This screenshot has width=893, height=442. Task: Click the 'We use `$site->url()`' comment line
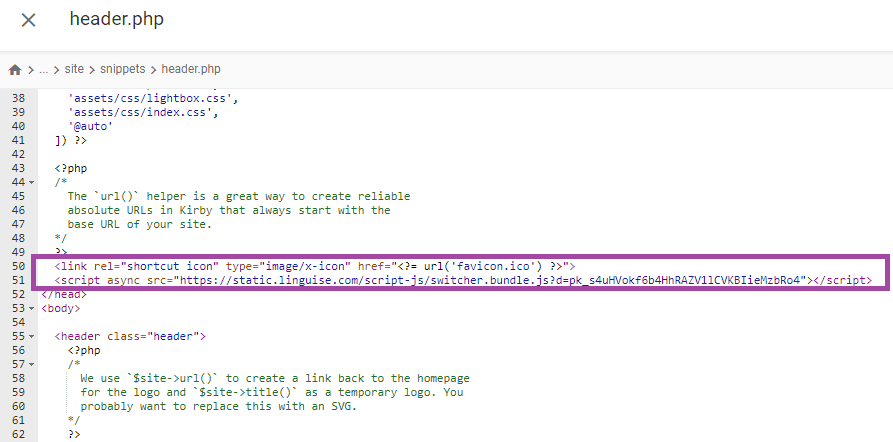pos(275,379)
